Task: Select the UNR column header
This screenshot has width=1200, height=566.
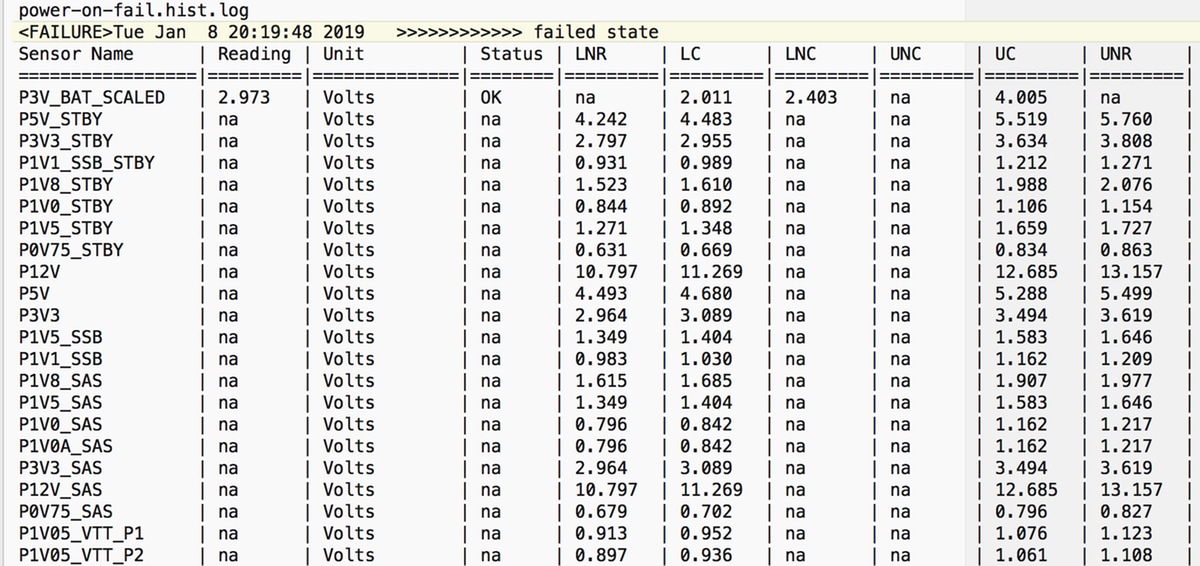Action: 1115,53
